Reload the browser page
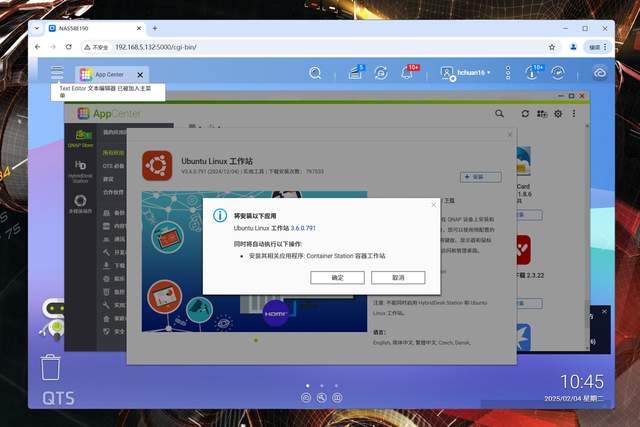The height and width of the screenshot is (427, 640). 69,47
